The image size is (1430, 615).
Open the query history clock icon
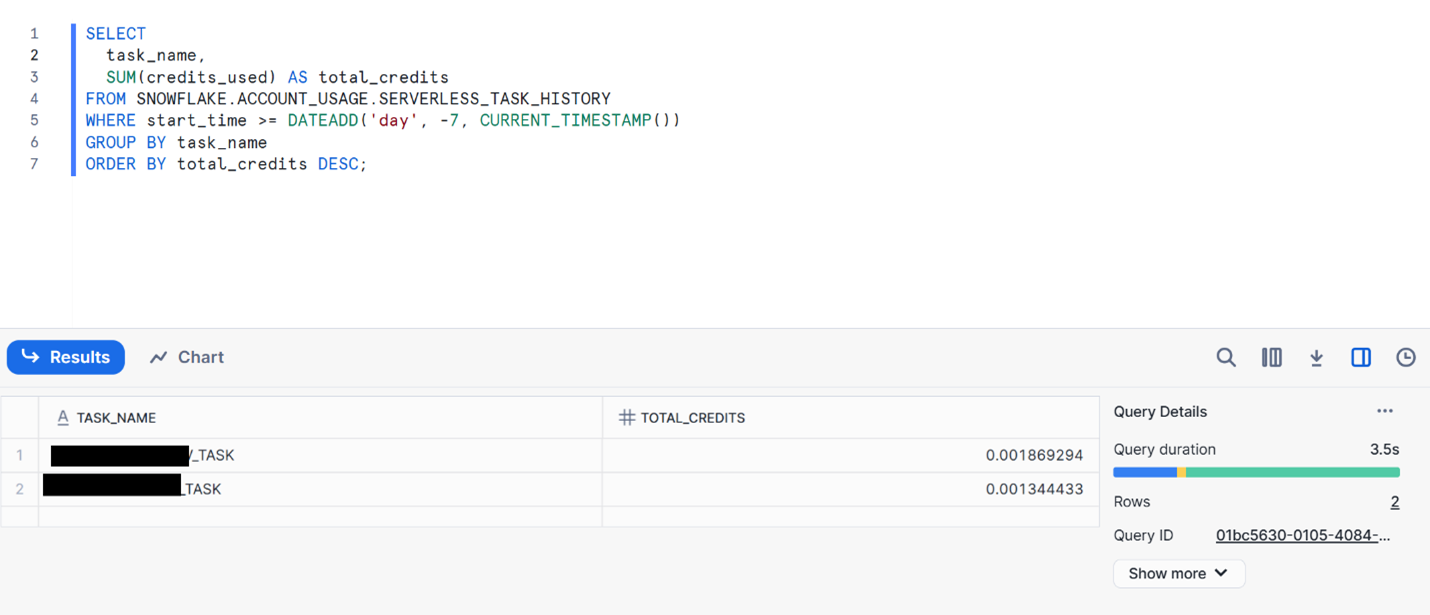(x=1406, y=357)
